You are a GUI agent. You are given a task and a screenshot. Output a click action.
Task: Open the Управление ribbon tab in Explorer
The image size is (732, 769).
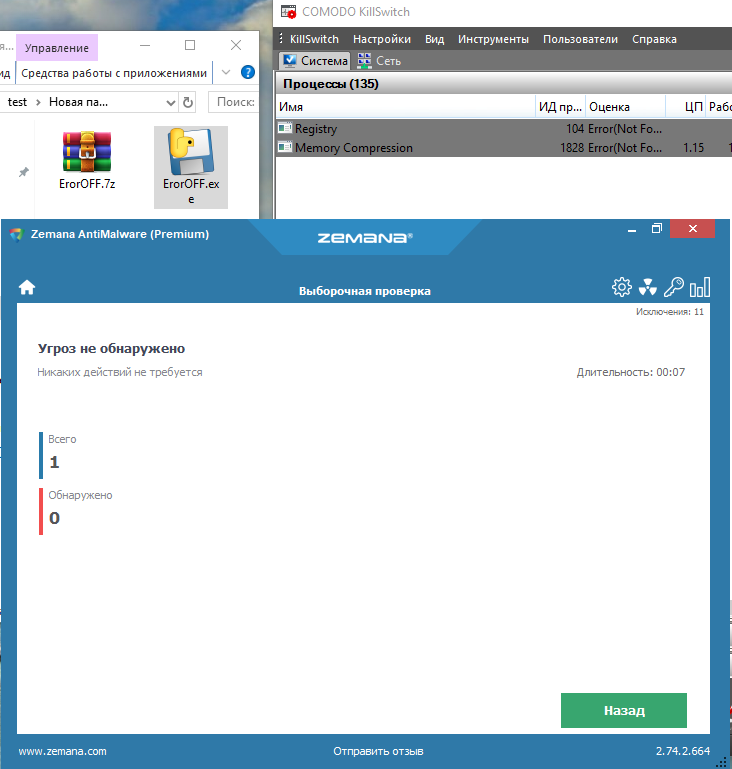(x=57, y=48)
